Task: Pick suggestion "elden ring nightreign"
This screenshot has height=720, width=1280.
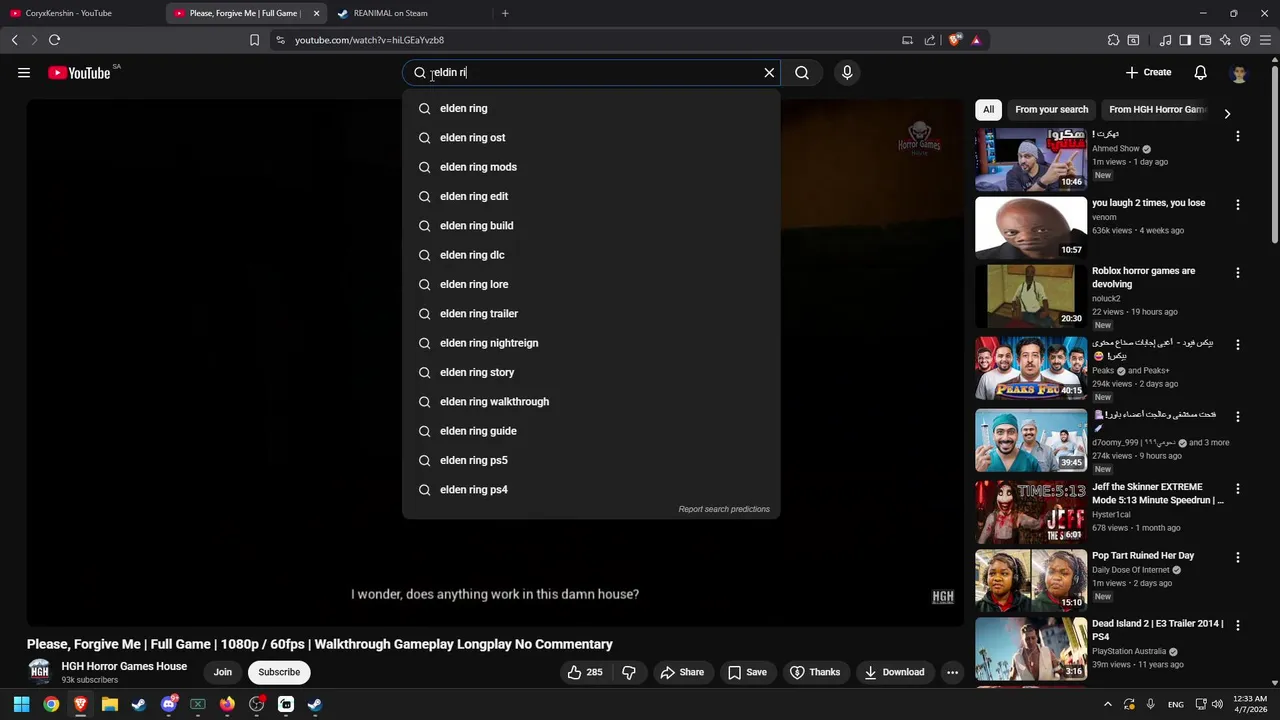Action: pos(591,343)
